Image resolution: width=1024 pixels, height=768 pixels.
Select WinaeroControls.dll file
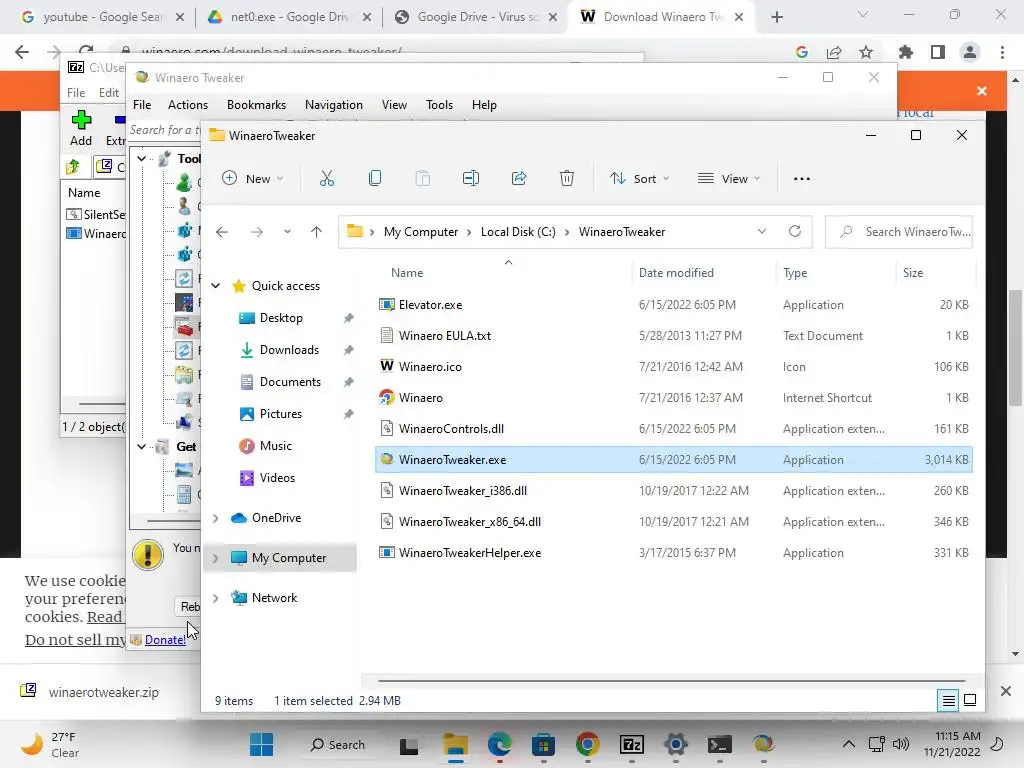tap(673, 429)
